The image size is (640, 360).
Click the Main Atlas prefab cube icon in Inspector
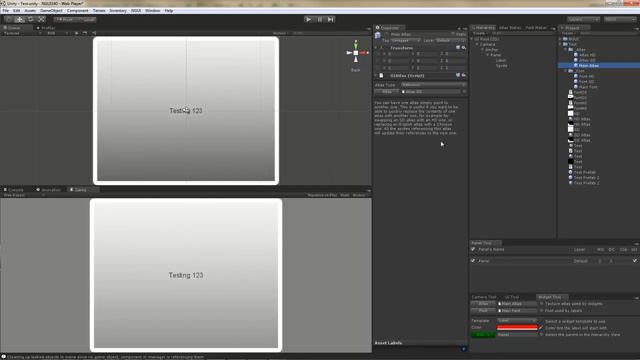click(x=378, y=36)
